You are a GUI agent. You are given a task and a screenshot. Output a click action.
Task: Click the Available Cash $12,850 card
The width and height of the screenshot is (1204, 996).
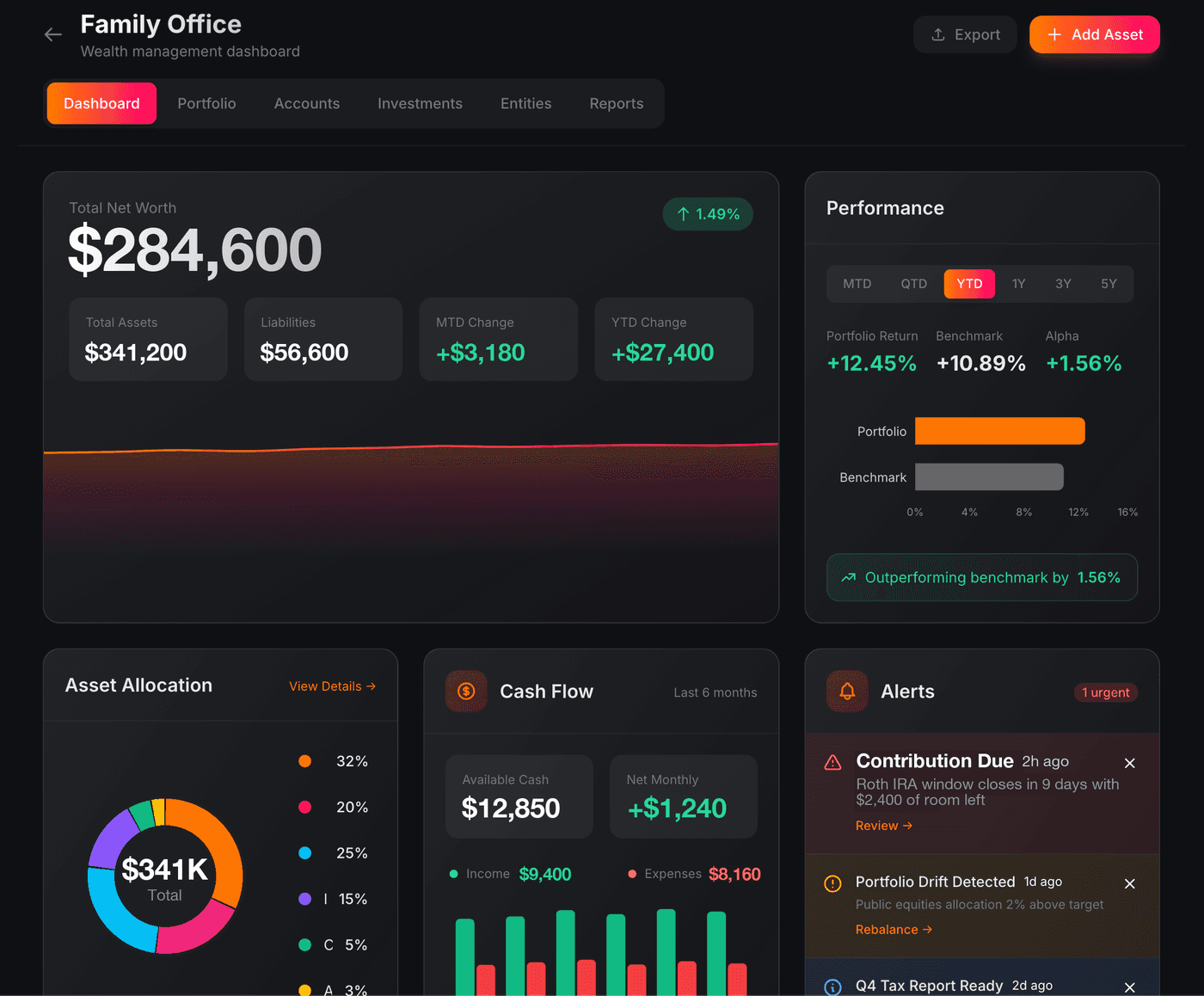point(519,796)
